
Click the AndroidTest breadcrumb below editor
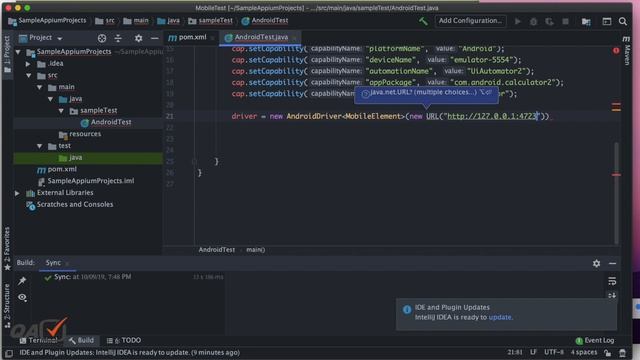point(217,250)
